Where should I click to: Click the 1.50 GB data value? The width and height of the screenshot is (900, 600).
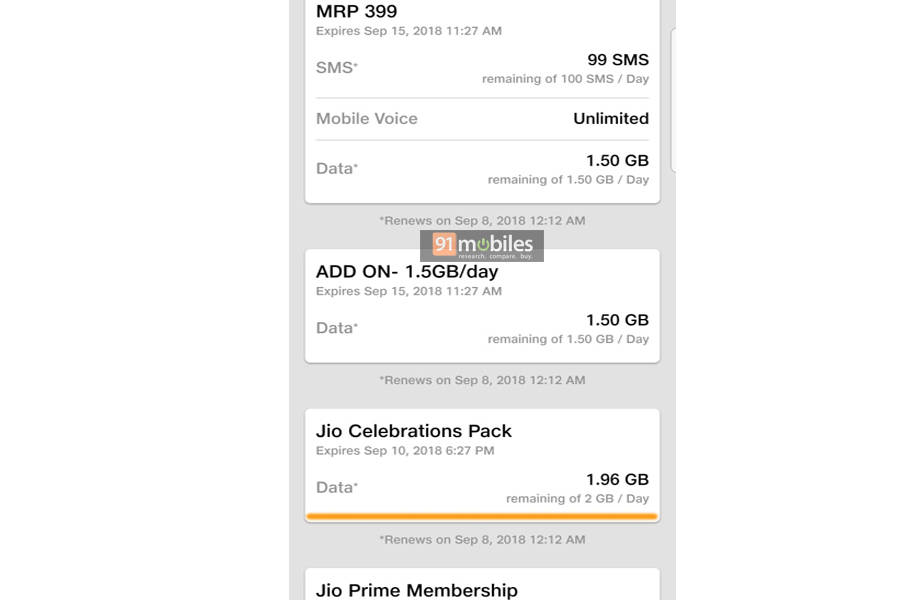(x=616, y=160)
